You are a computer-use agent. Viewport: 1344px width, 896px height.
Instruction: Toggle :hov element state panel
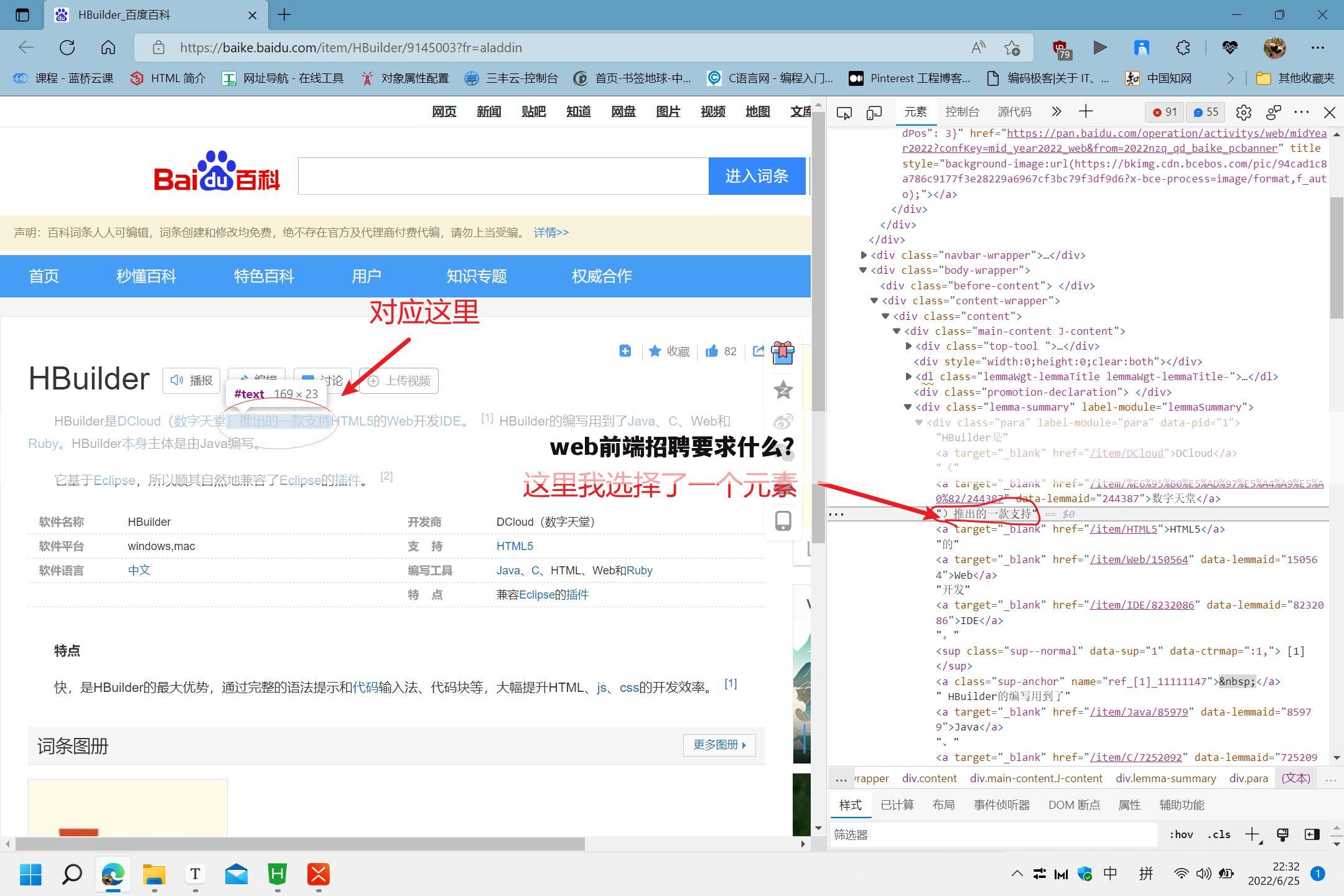pos(1181,834)
